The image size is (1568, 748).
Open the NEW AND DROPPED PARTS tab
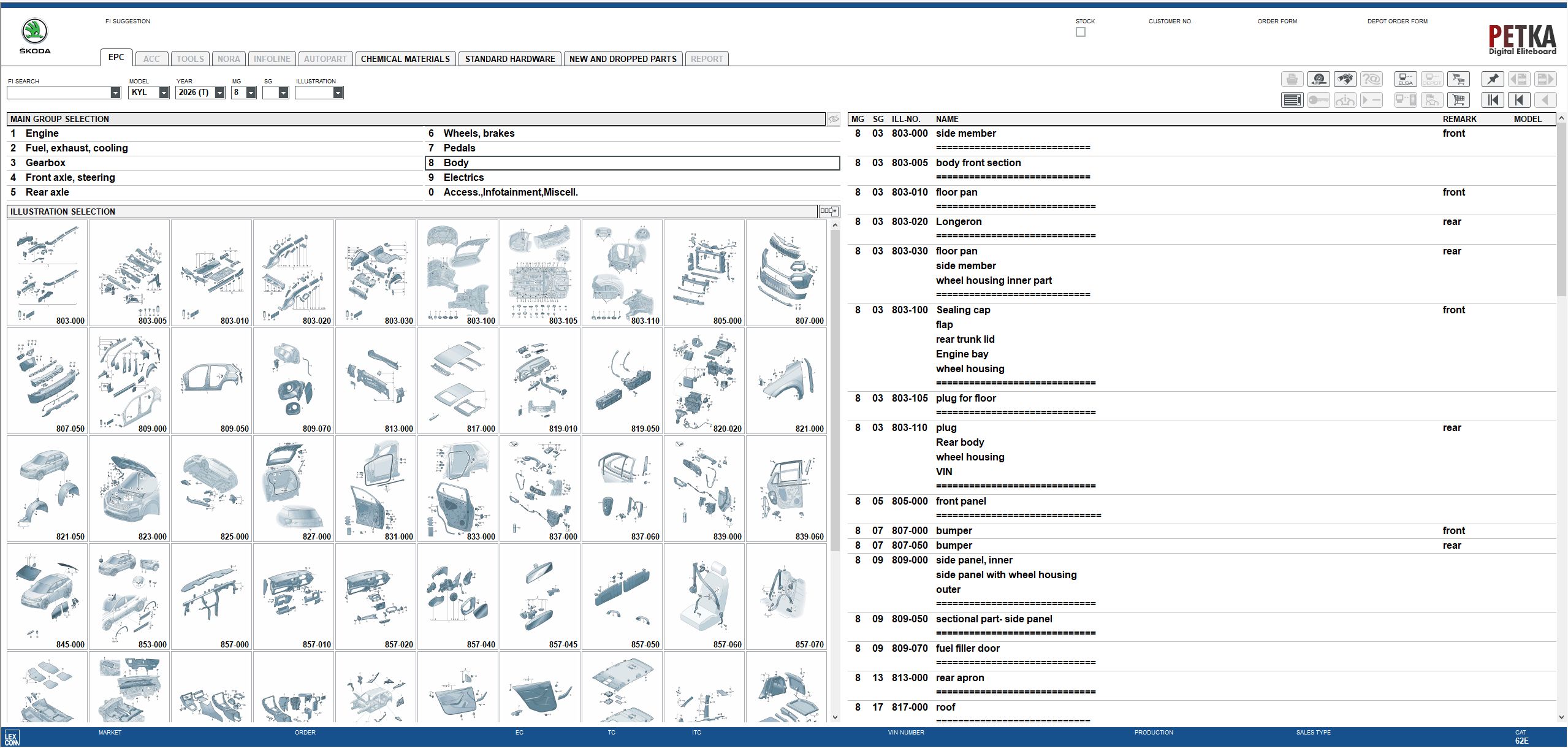623,59
